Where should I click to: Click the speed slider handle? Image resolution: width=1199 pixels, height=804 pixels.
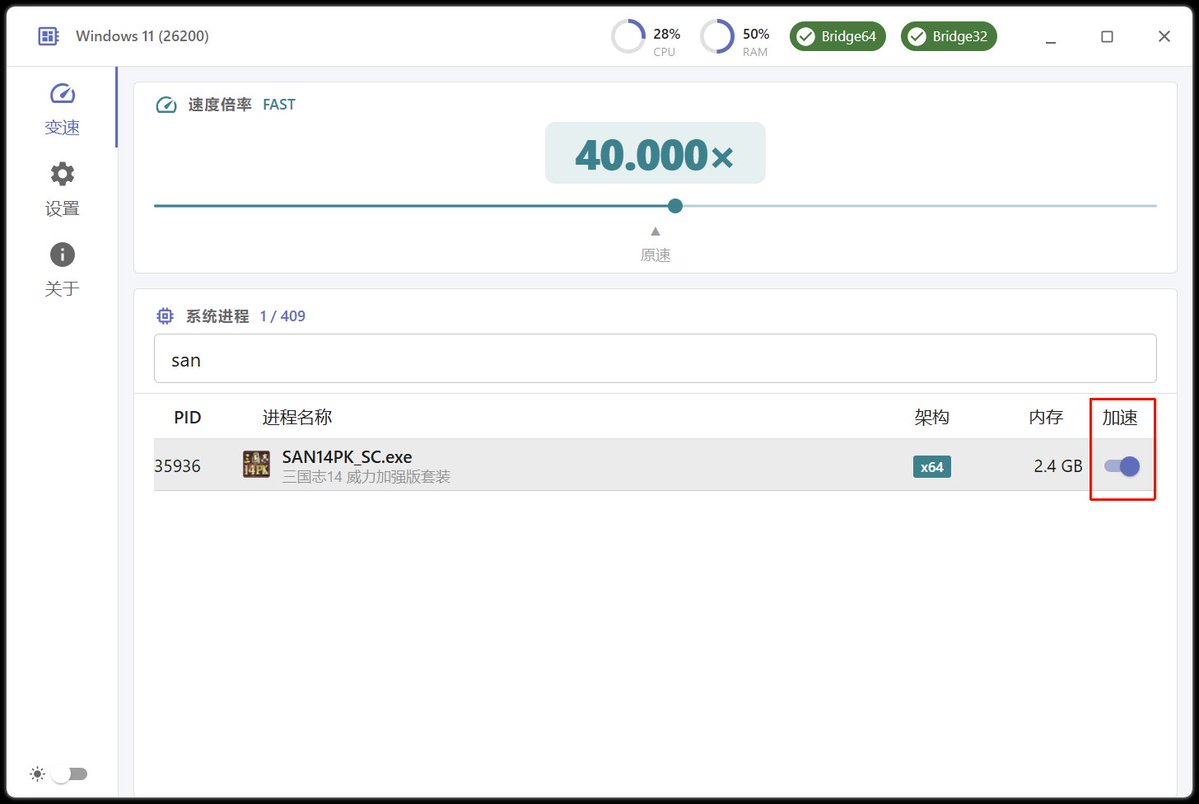[x=674, y=206]
